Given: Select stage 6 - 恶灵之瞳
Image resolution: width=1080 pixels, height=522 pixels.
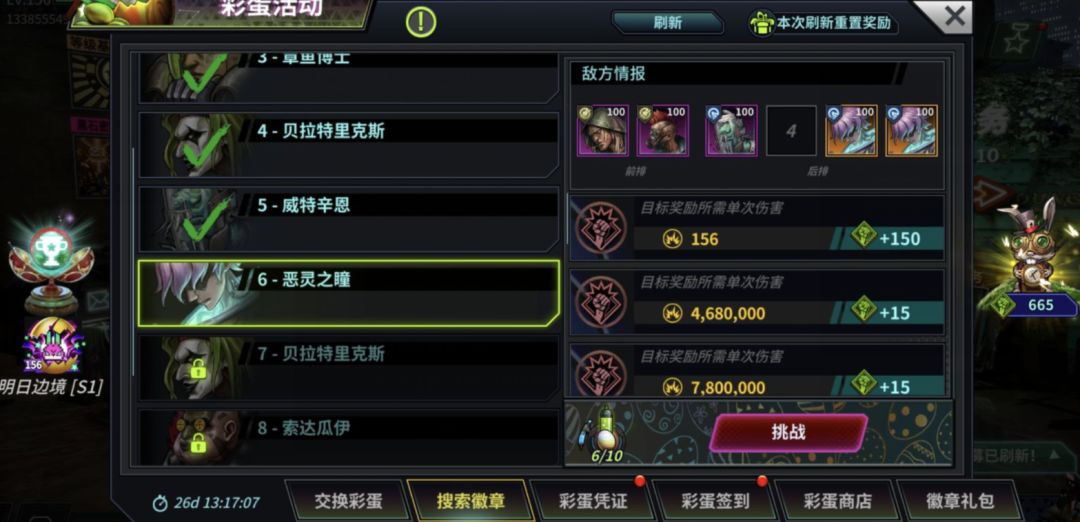Looking at the screenshot, I should click(x=349, y=293).
